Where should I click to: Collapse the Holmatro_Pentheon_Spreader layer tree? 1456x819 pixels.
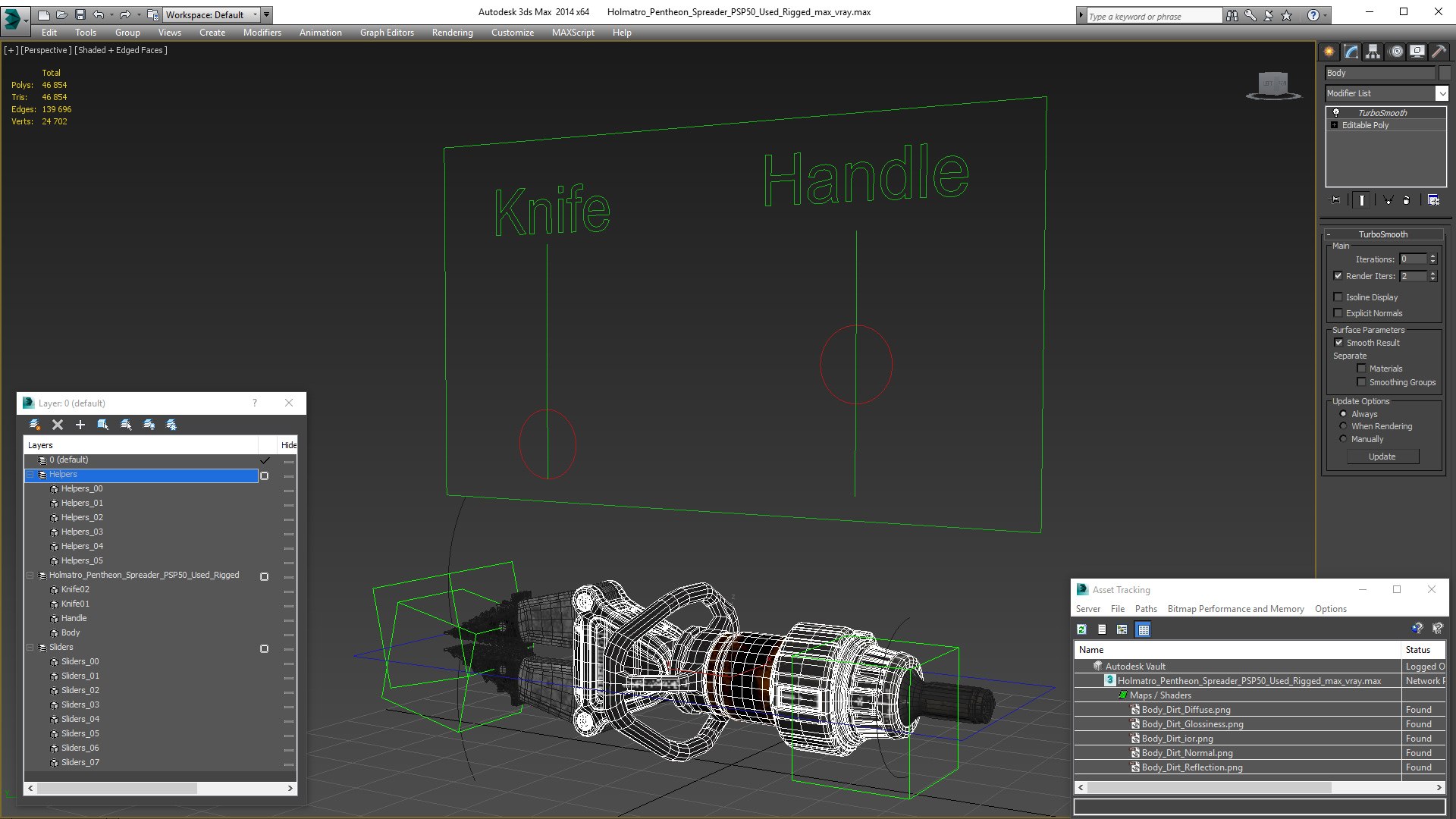tap(30, 576)
